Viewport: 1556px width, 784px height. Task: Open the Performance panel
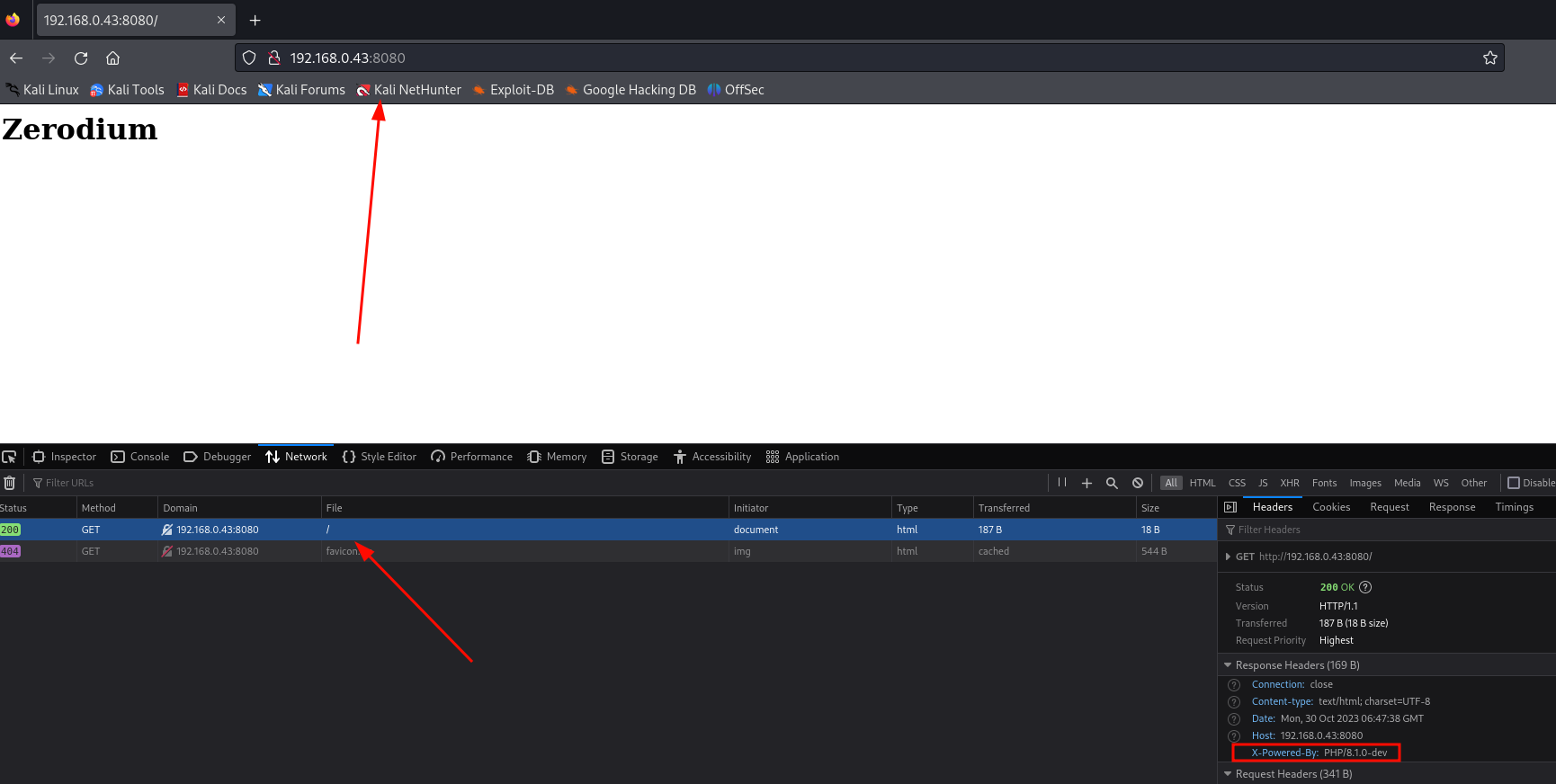pos(472,457)
